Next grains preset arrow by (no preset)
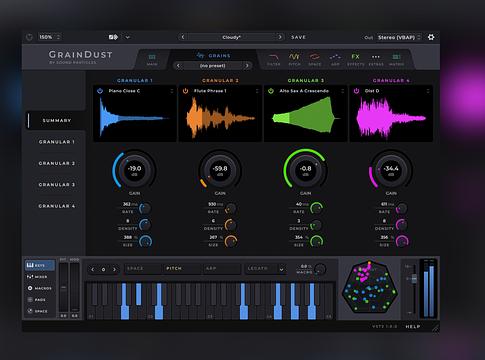The width and height of the screenshot is (485, 360). click(x=247, y=66)
